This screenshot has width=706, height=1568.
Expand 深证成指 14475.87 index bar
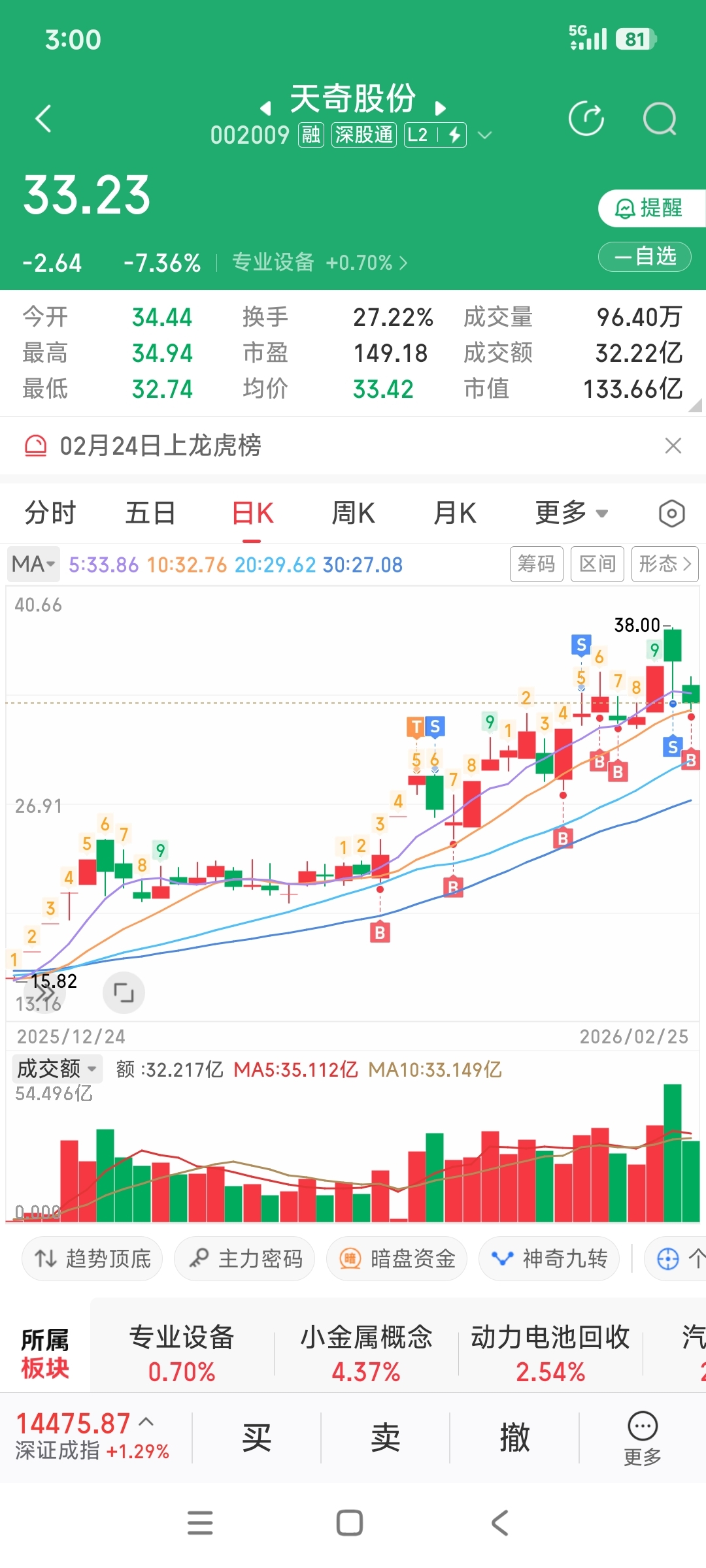pyautogui.click(x=92, y=1437)
